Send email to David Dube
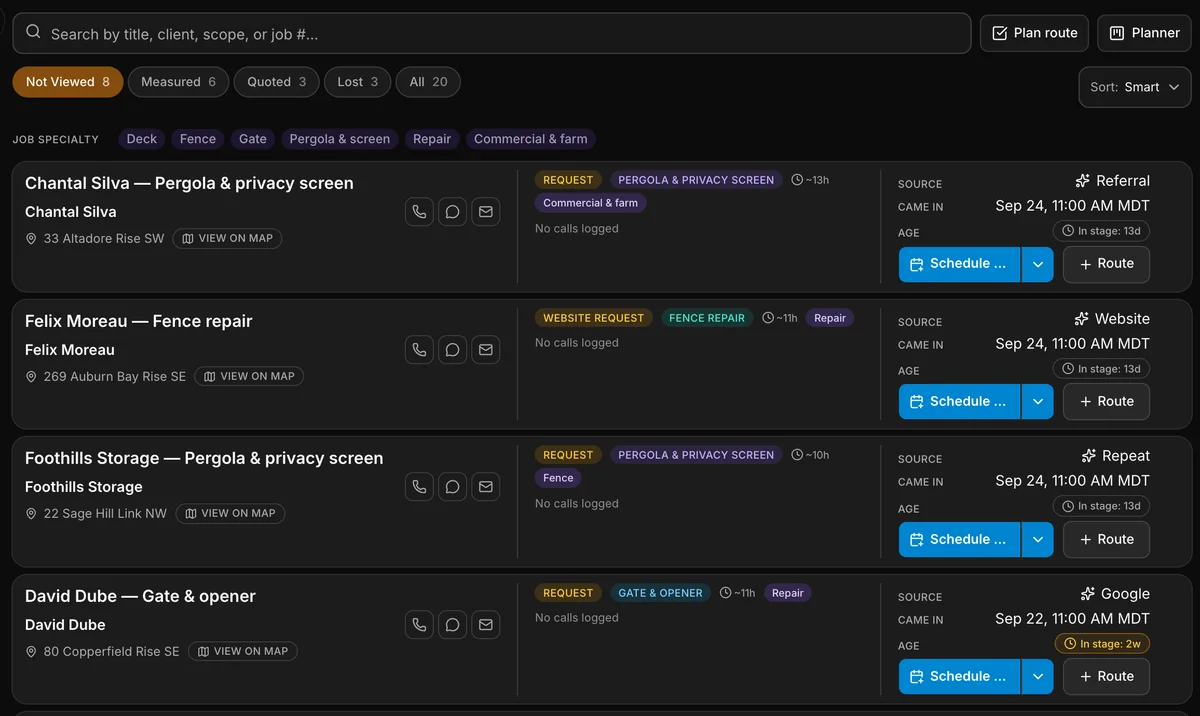 (486, 625)
